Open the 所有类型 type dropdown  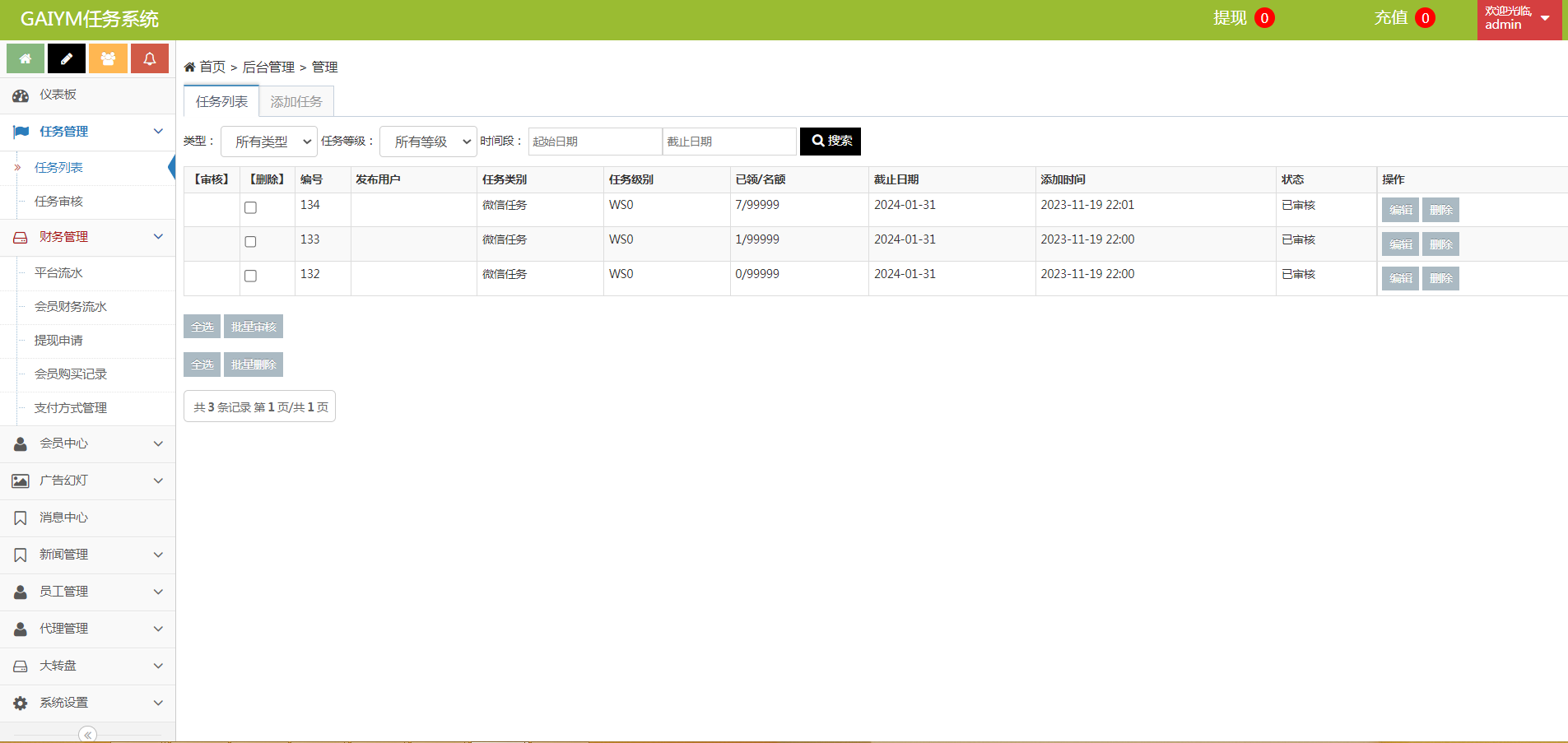pos(269,142)
